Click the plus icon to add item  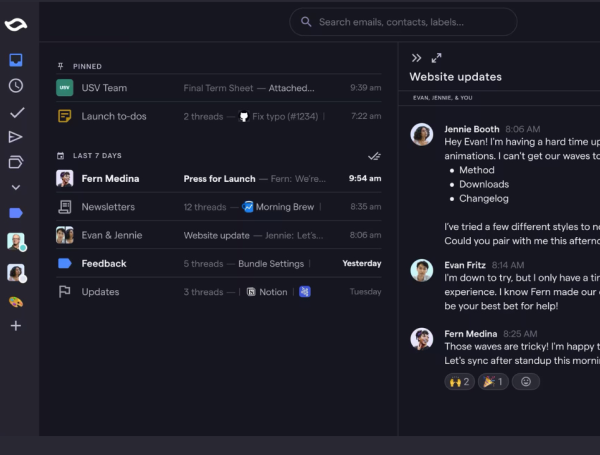[x=16, y=326]
